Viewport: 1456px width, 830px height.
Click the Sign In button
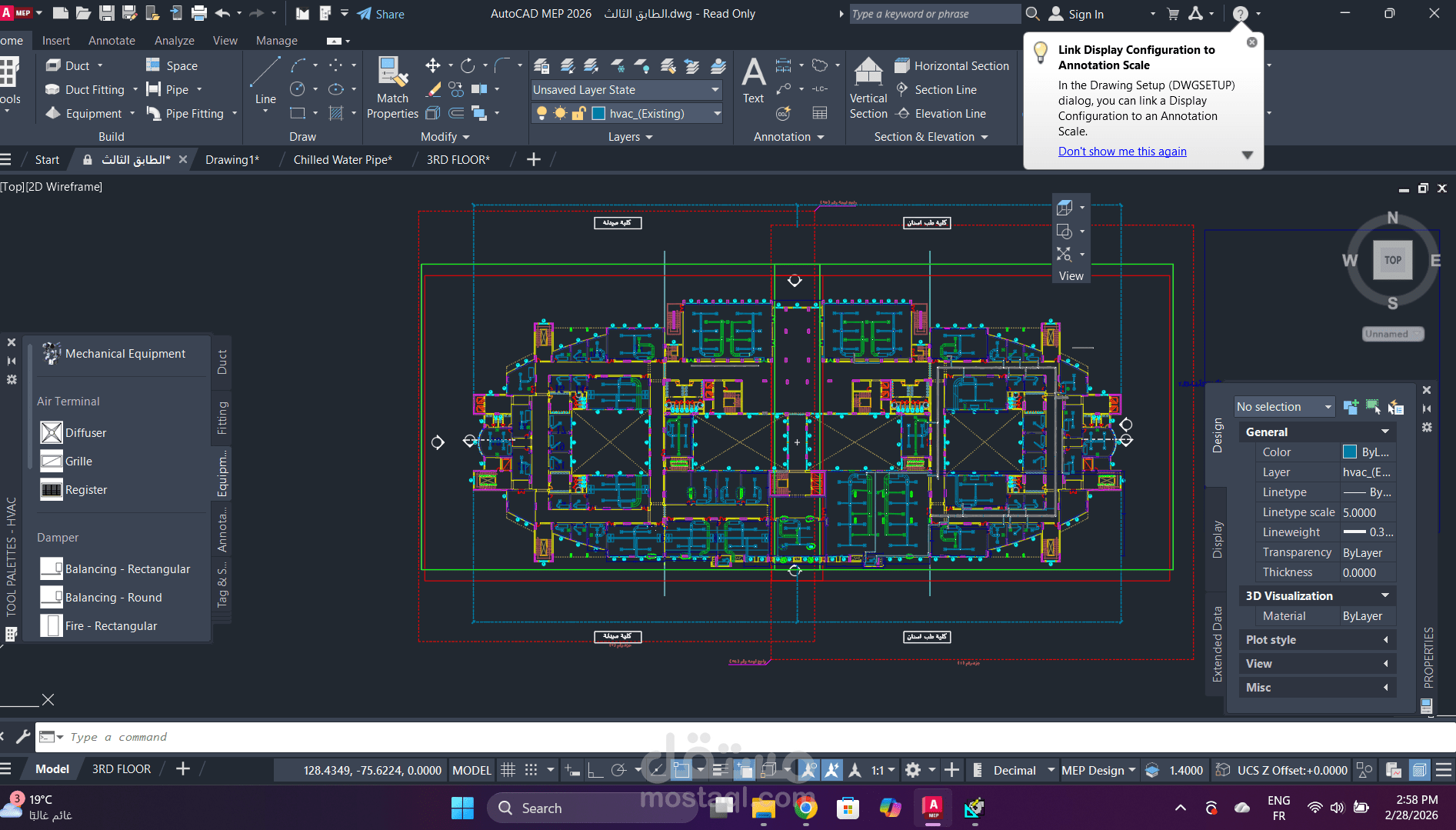(x=1077, y=14)
